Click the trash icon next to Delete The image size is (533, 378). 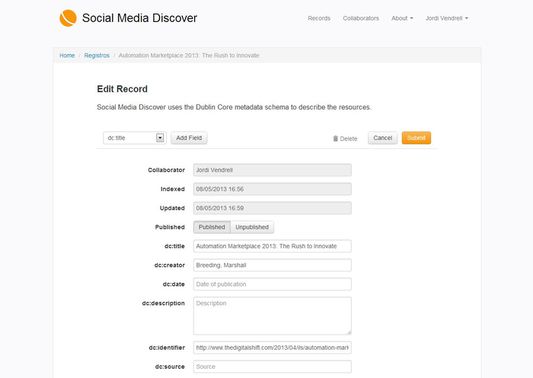335,138
